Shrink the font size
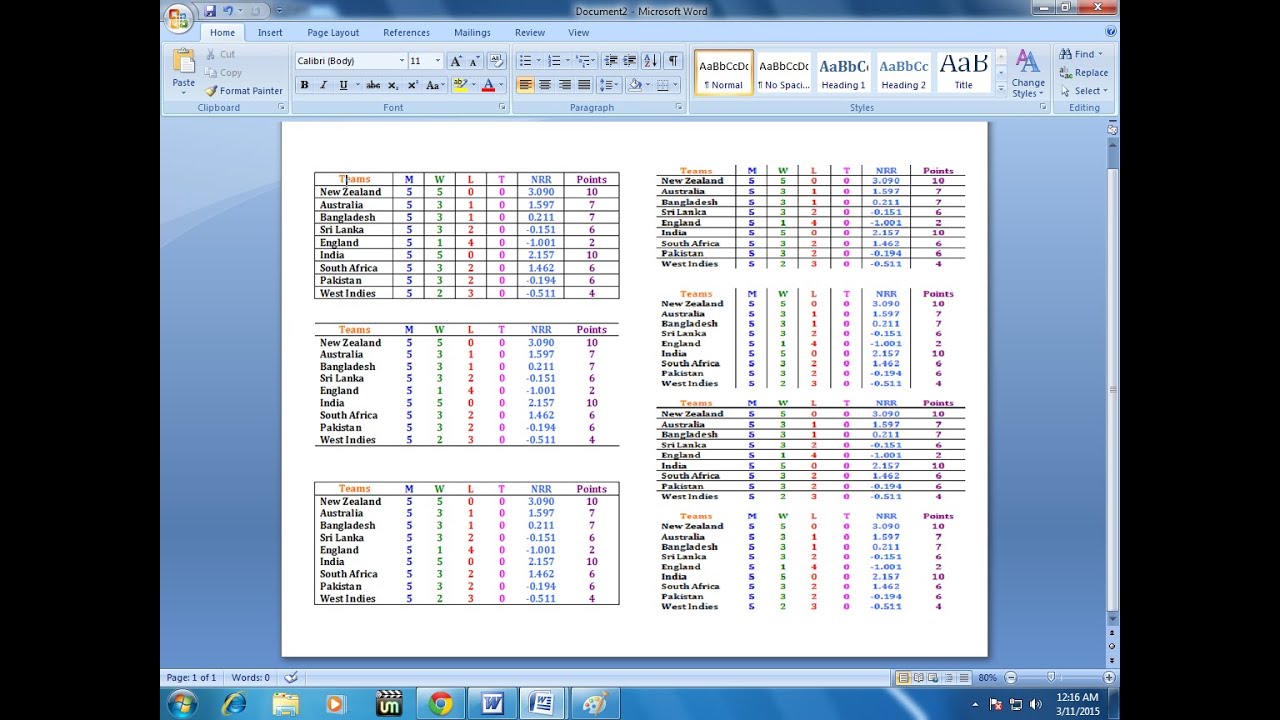The width and height of the screenshot is (1280, 720). [474, 61]
